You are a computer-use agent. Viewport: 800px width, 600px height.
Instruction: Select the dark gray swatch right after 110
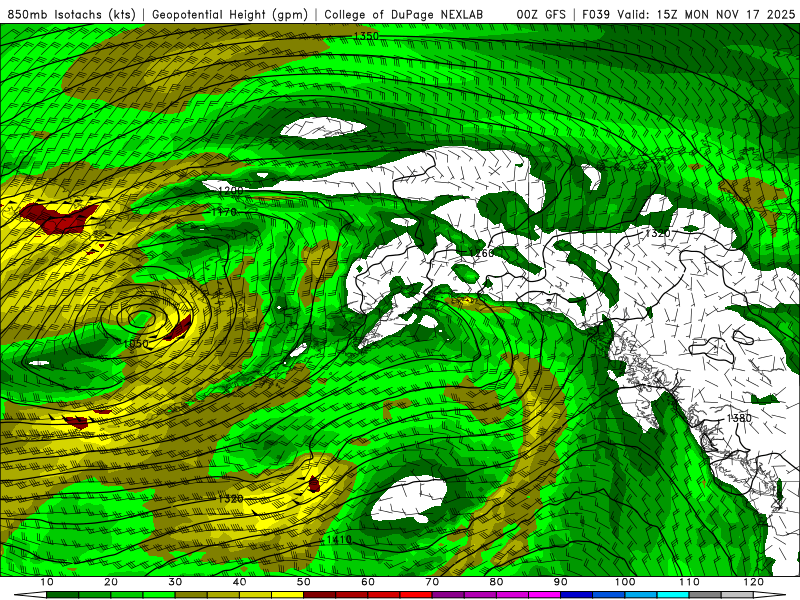tap(705, 595)
